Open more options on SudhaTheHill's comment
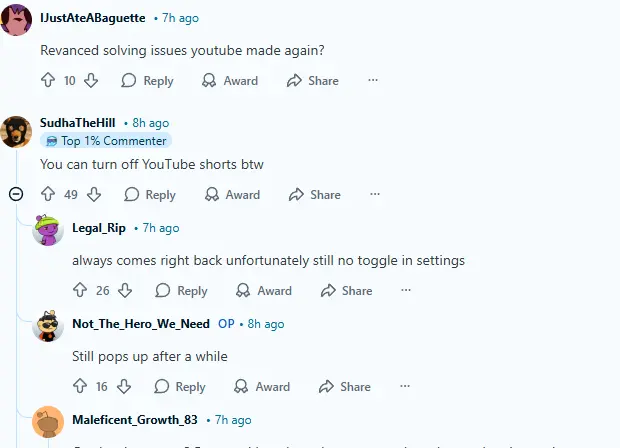Image resolution: width=620 pixels, height=448 pixels. pyautogui.click(x=375, y=195)
